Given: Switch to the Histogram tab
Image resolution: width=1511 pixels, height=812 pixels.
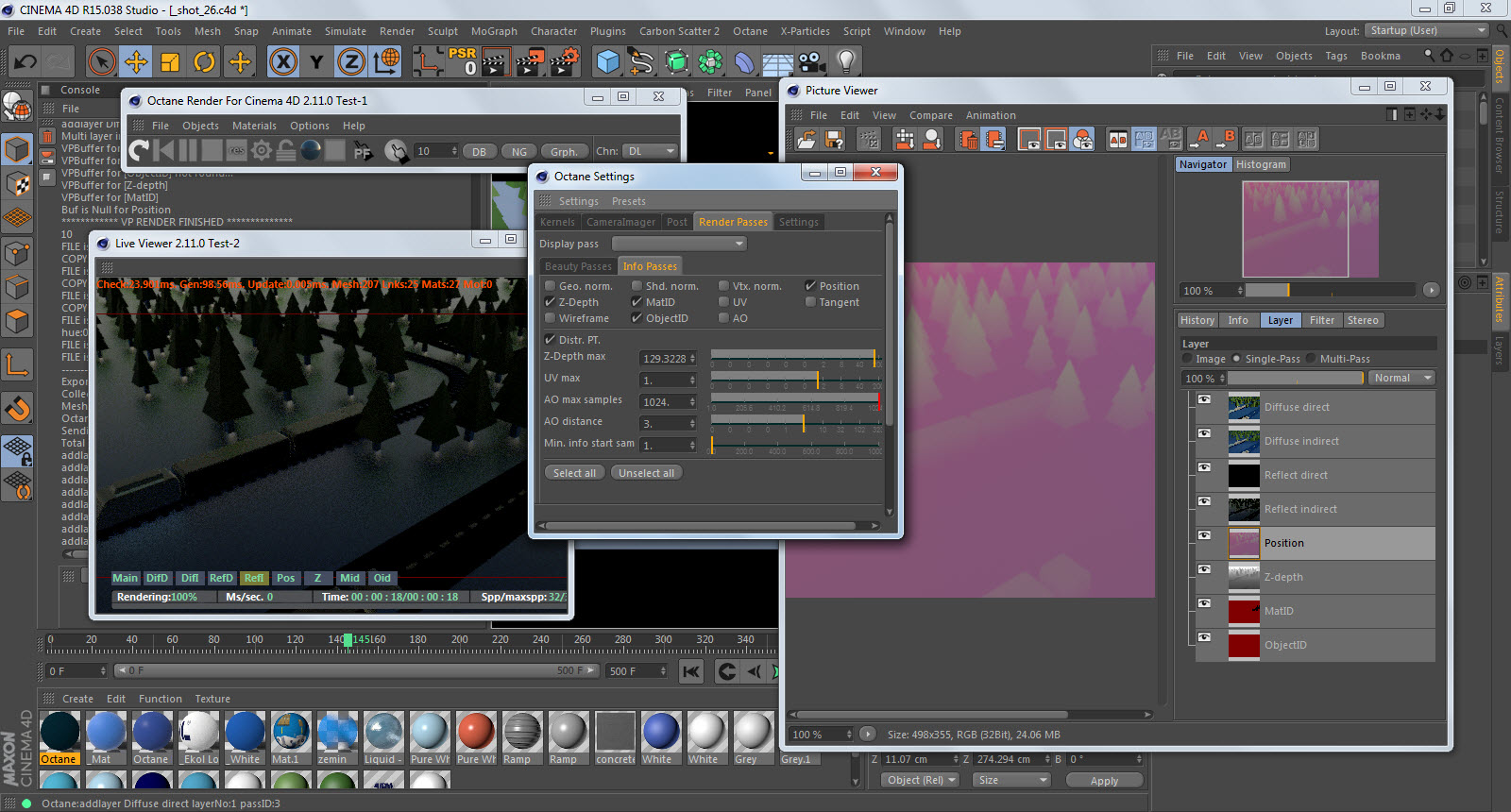Looking at the screenshot, I should [x=1261, y=164].
